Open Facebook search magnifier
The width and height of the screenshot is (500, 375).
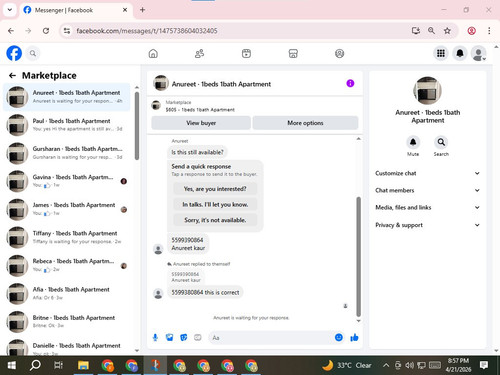[x=33, y=53]
